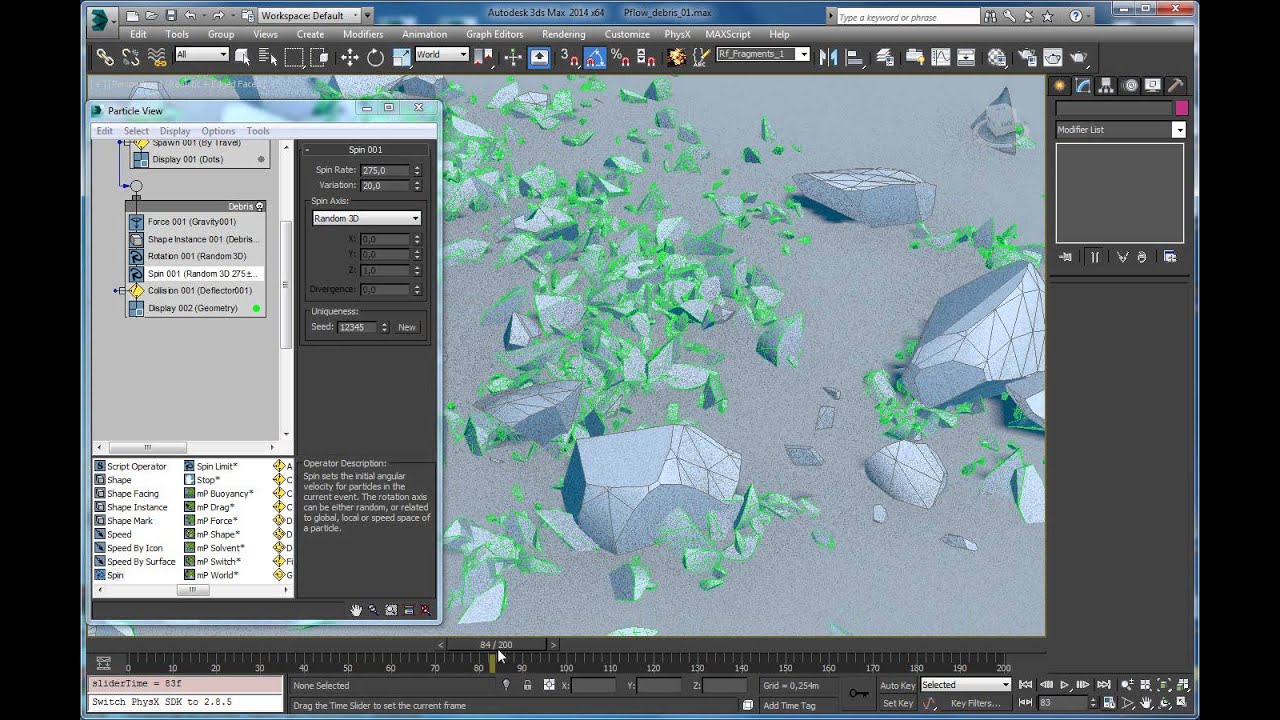
Task: Click the Unlink Selection tool
Action: click(131, 57)
